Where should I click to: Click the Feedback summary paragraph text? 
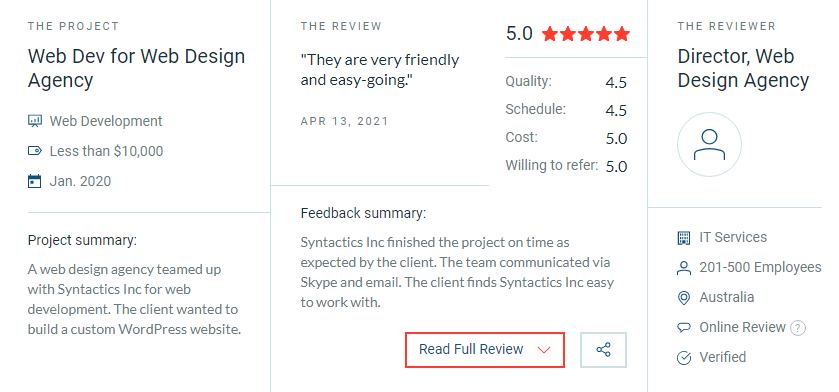coord(457,273)
